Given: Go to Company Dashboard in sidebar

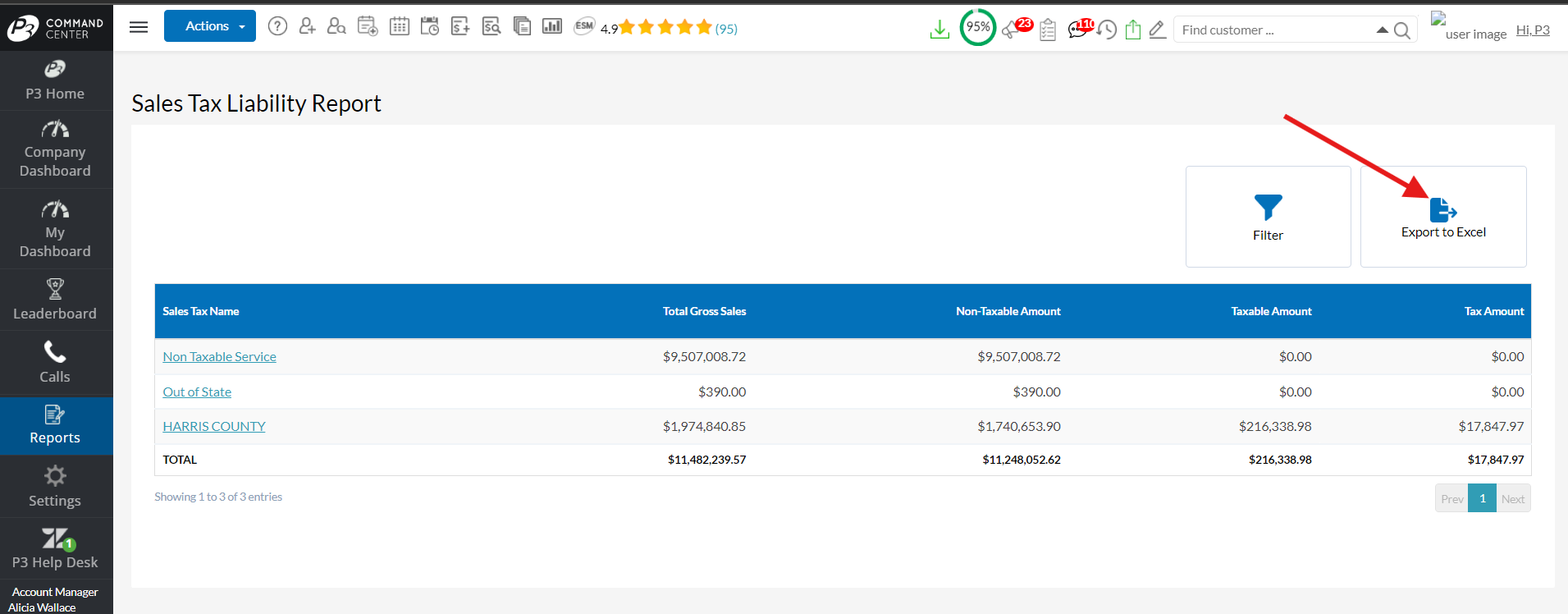Looking at the screenshot, I should click(x=55, y=149).
